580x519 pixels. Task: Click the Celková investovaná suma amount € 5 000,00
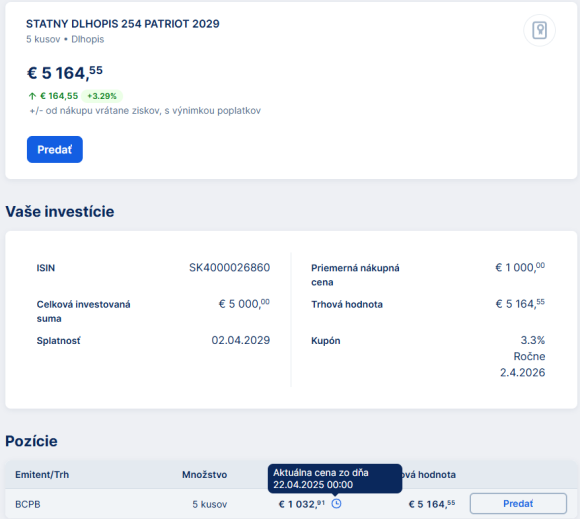244,304
